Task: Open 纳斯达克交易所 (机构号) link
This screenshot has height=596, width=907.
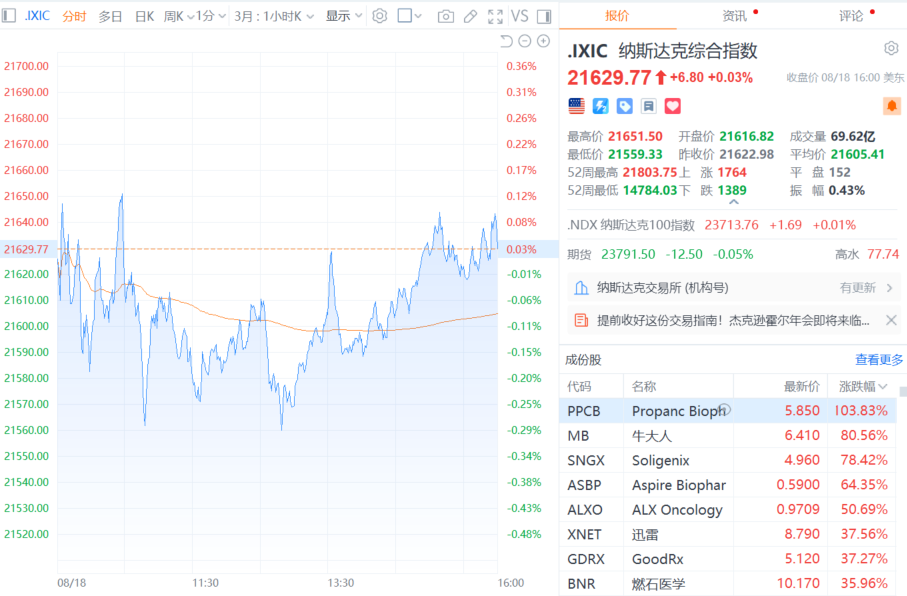Action: click(x=662, y=288)
